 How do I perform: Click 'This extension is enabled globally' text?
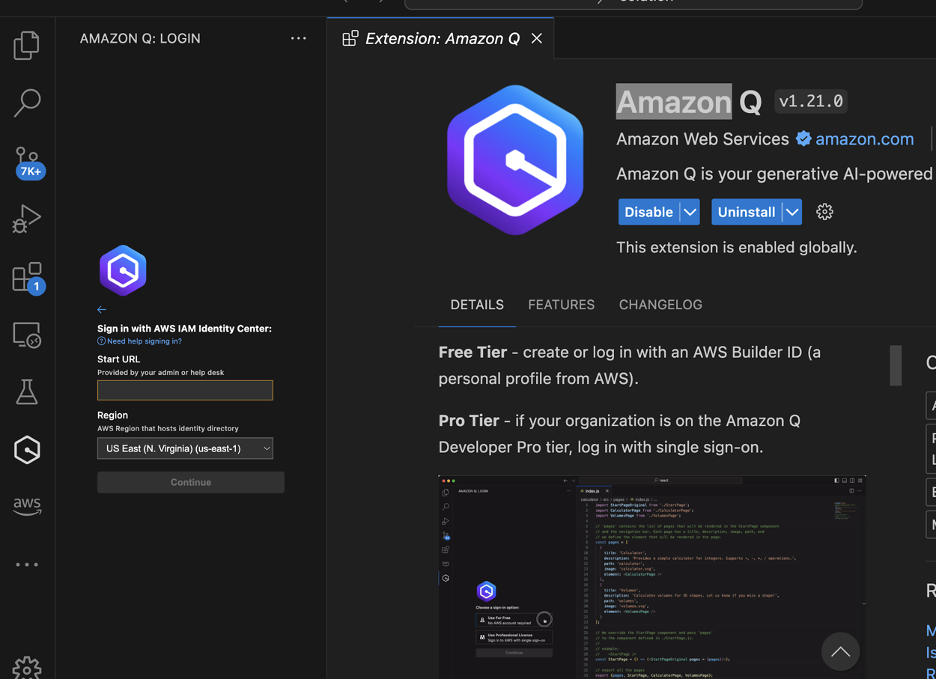click(x=737, y=247)
